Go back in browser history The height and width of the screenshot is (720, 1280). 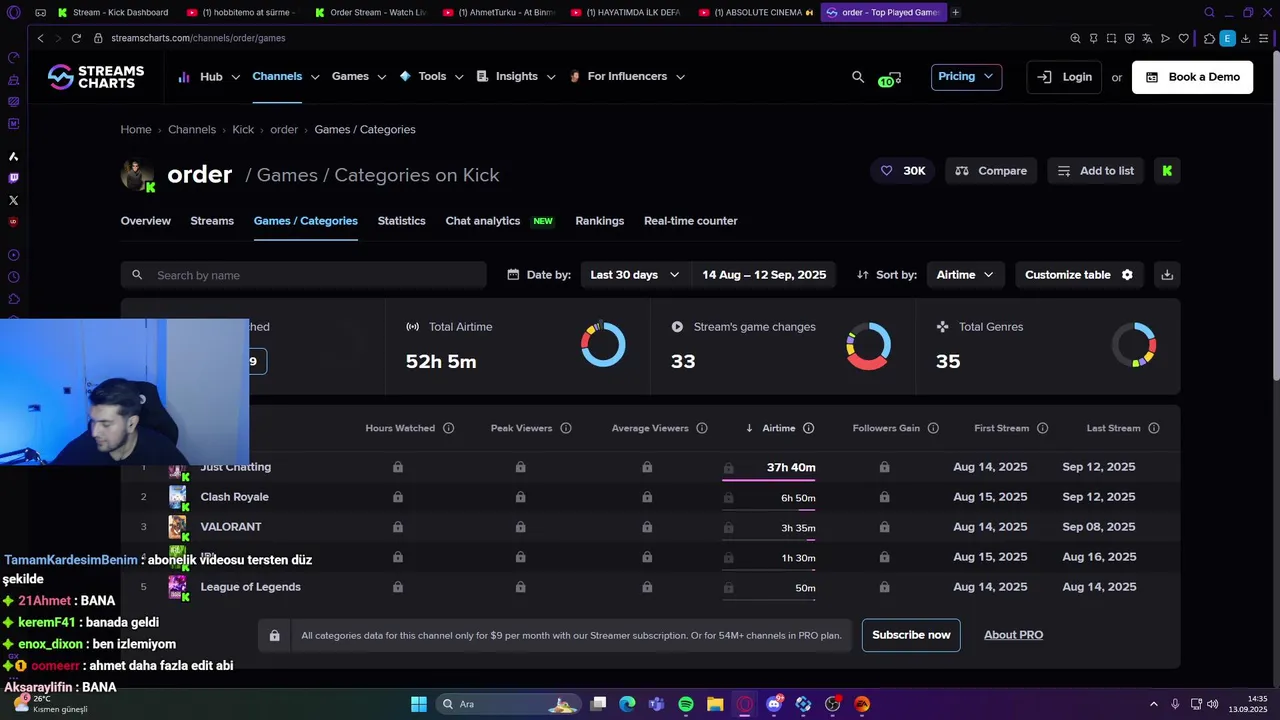coord(40,38)
